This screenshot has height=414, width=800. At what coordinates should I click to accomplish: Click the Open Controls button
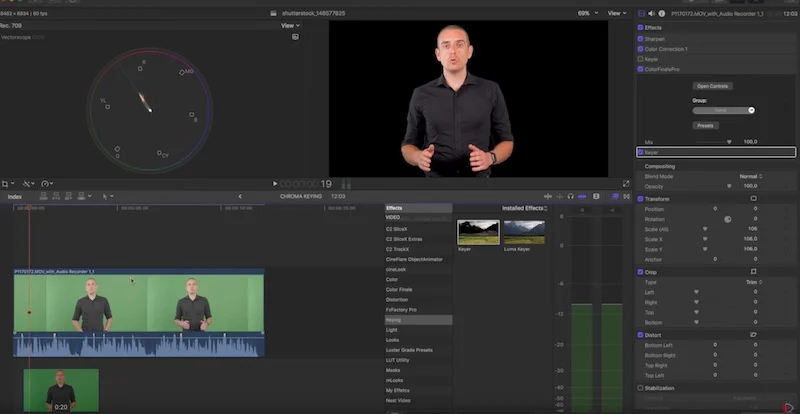pyautogui.click(x=712, y=86)
